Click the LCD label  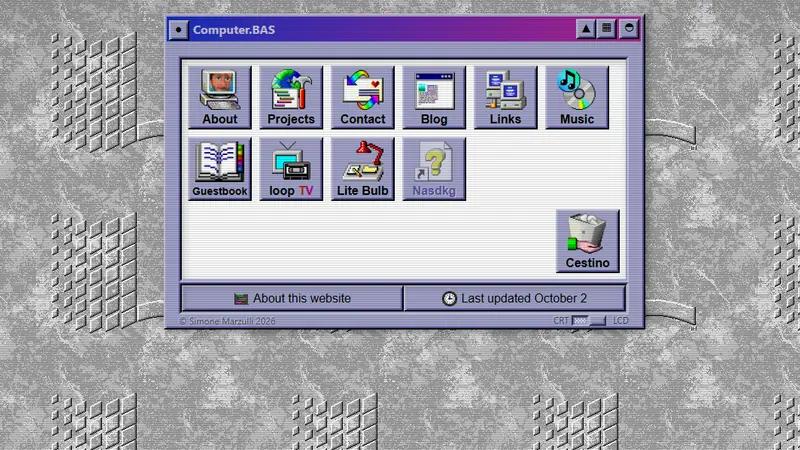[x=620, y=320]
